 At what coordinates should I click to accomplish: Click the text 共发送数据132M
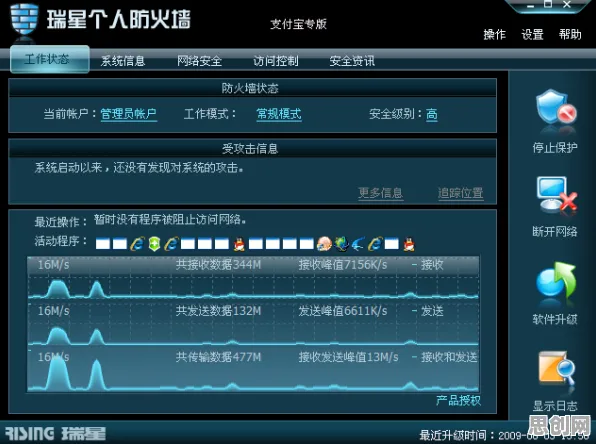(x=218, y=311)
